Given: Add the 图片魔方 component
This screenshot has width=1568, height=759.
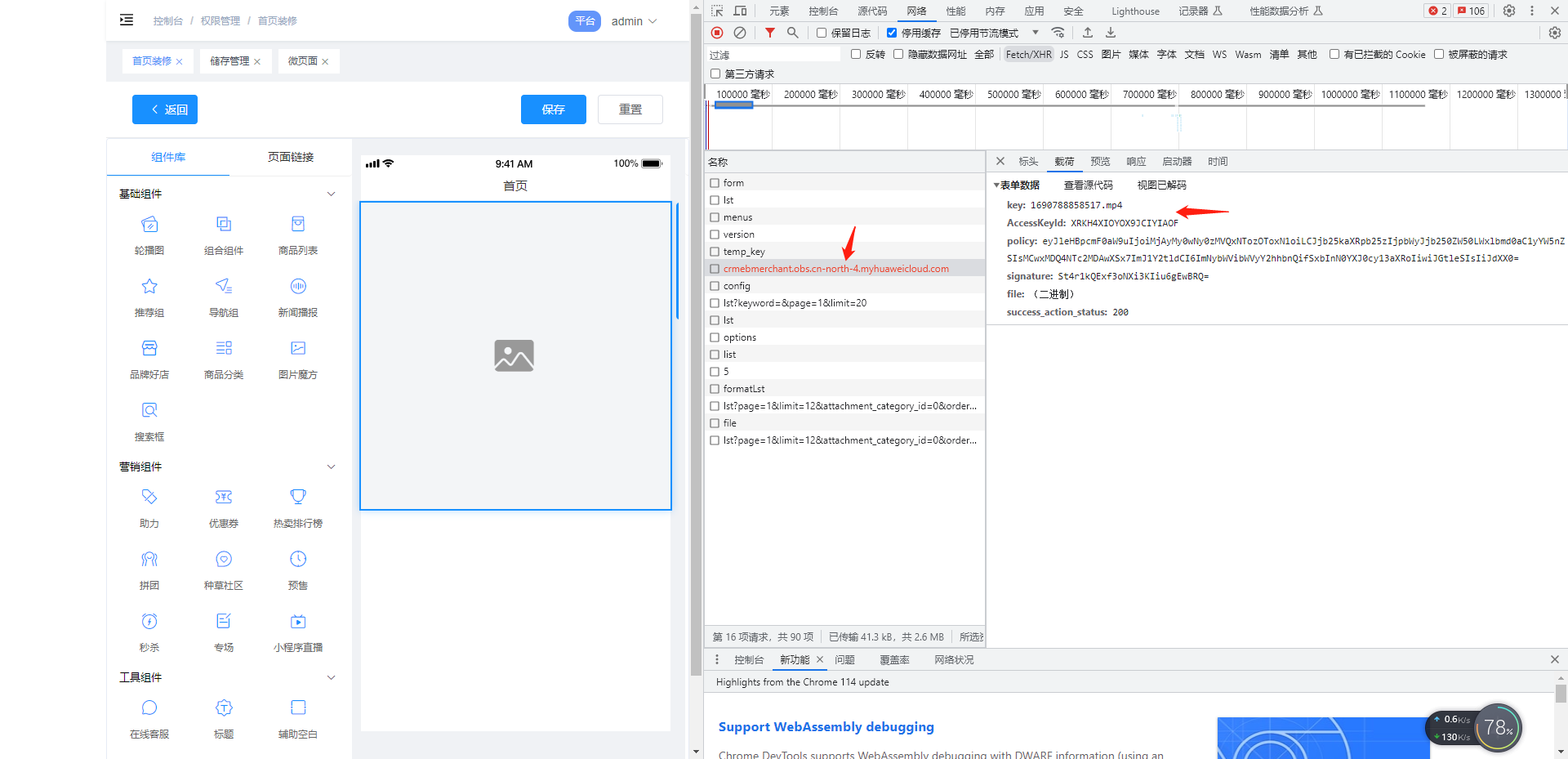Looking at the screenshot, I should 298,359.
